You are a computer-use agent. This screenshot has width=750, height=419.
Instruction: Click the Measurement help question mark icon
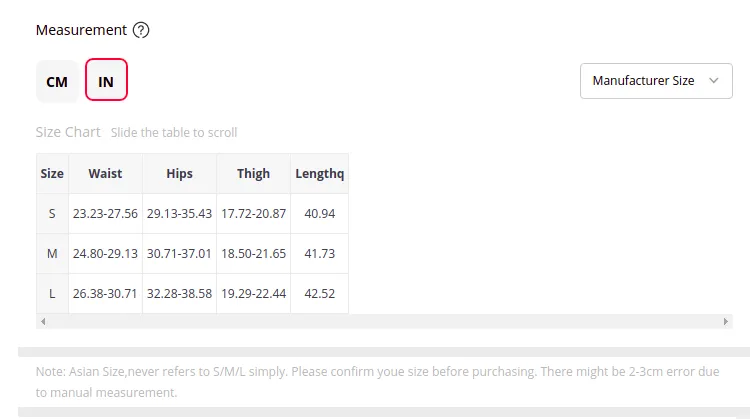click(x=141, y=30)
